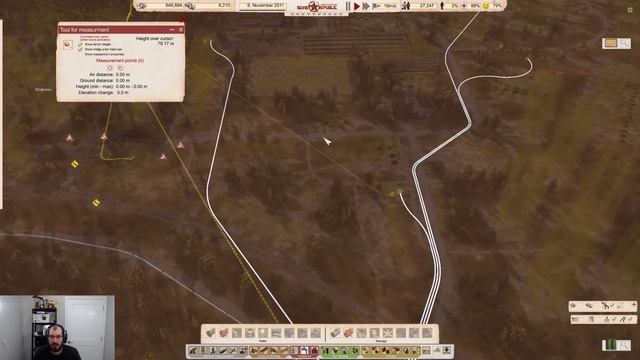The image size is (640, 360).
Task: Click the yellow smiley happiness icon
Action: (x=486, y=6)
